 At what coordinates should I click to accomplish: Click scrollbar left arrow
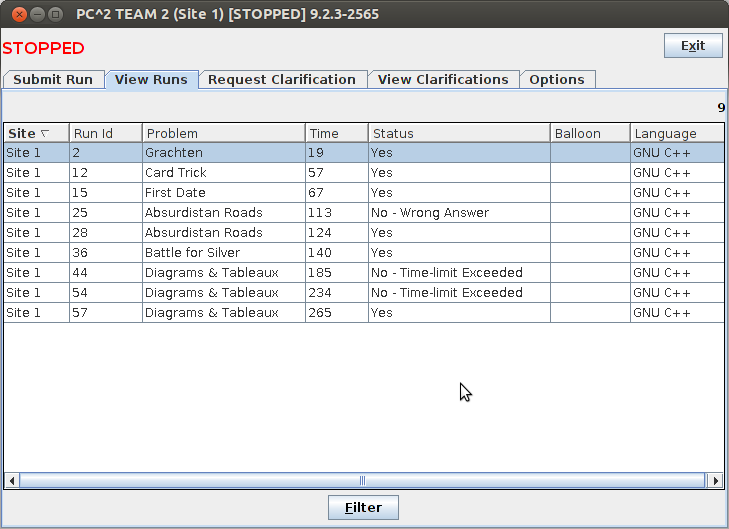(x=12, y=481)
